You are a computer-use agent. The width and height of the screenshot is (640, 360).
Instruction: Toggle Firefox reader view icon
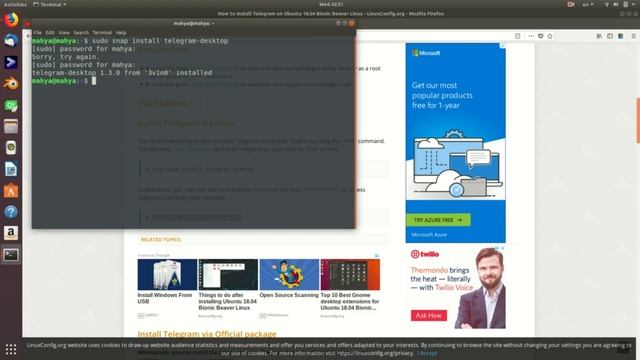[518, 36]
